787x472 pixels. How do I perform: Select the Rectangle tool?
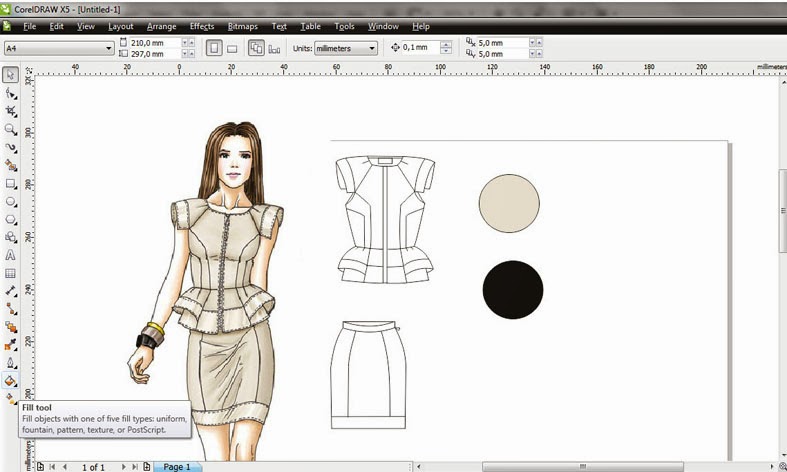click(x=10, y=183)
